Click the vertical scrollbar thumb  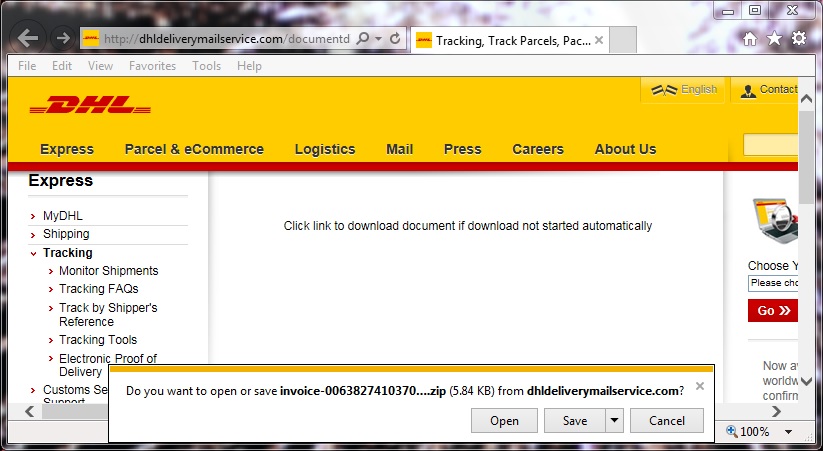pos(806,156)
